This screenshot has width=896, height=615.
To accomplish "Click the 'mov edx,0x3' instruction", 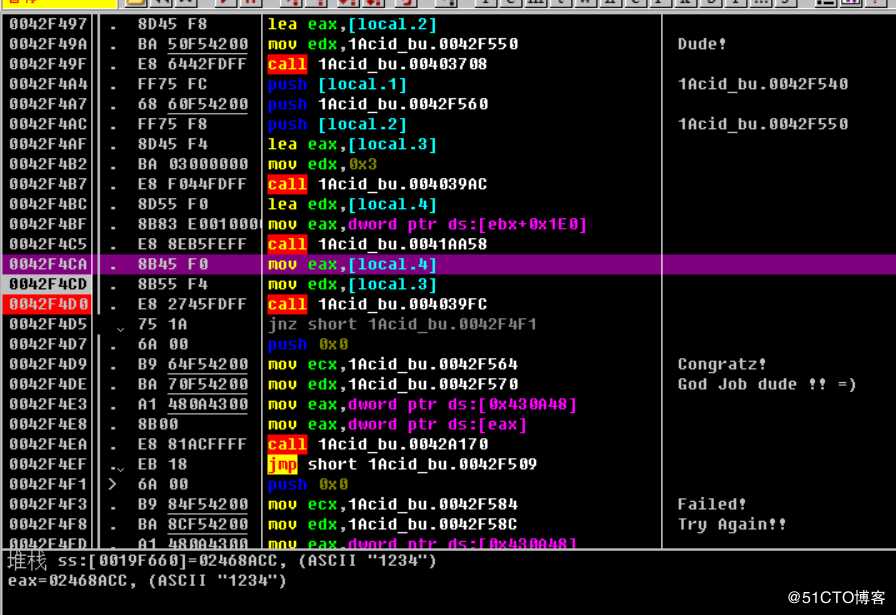I will (322, 165).
